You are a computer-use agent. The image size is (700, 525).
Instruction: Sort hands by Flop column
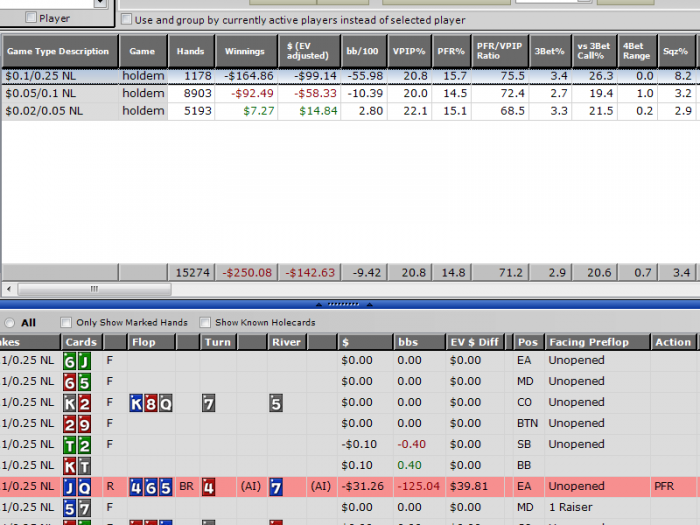pos(151,342)
